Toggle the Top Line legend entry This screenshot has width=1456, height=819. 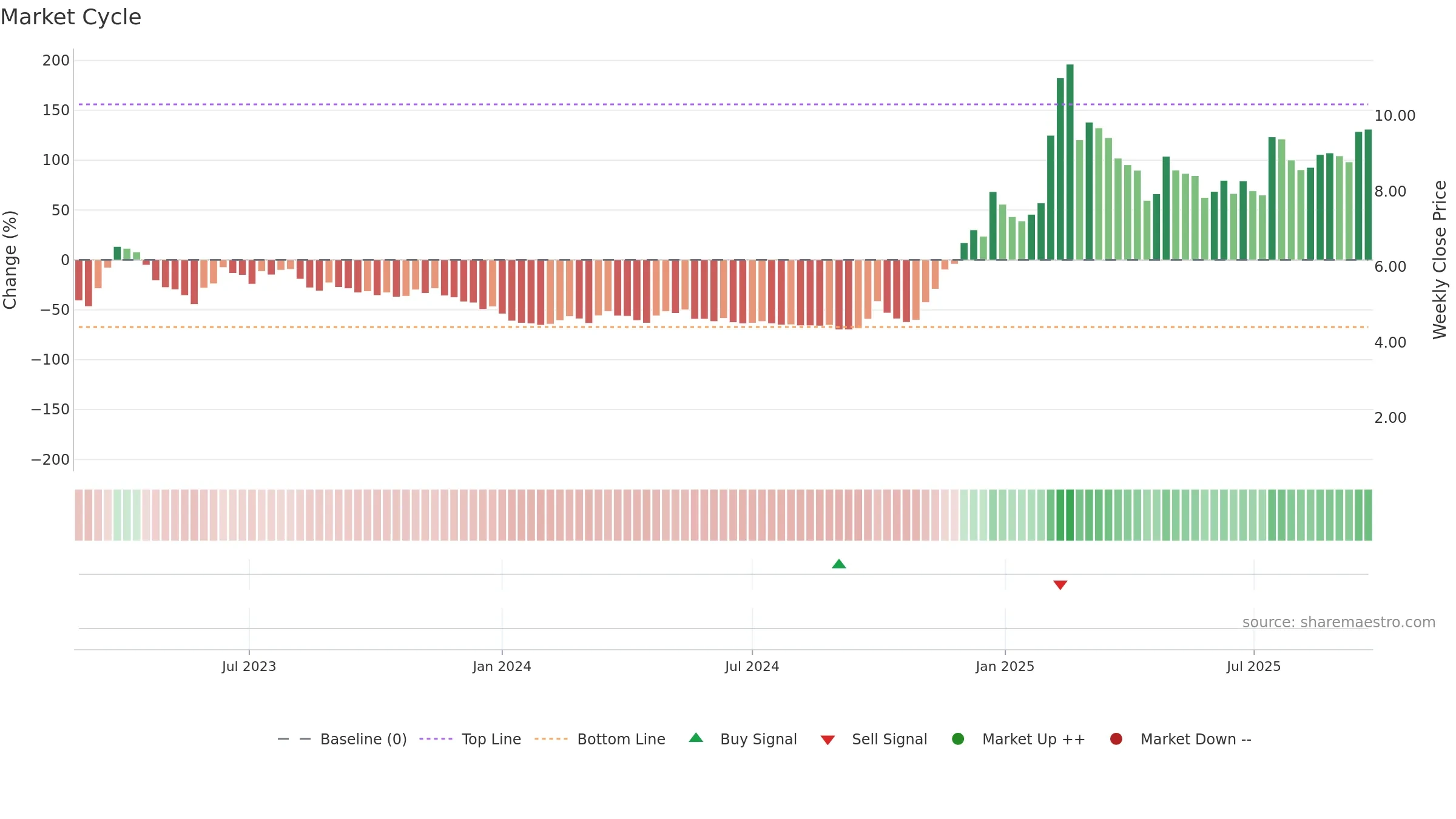click(470, 739)
